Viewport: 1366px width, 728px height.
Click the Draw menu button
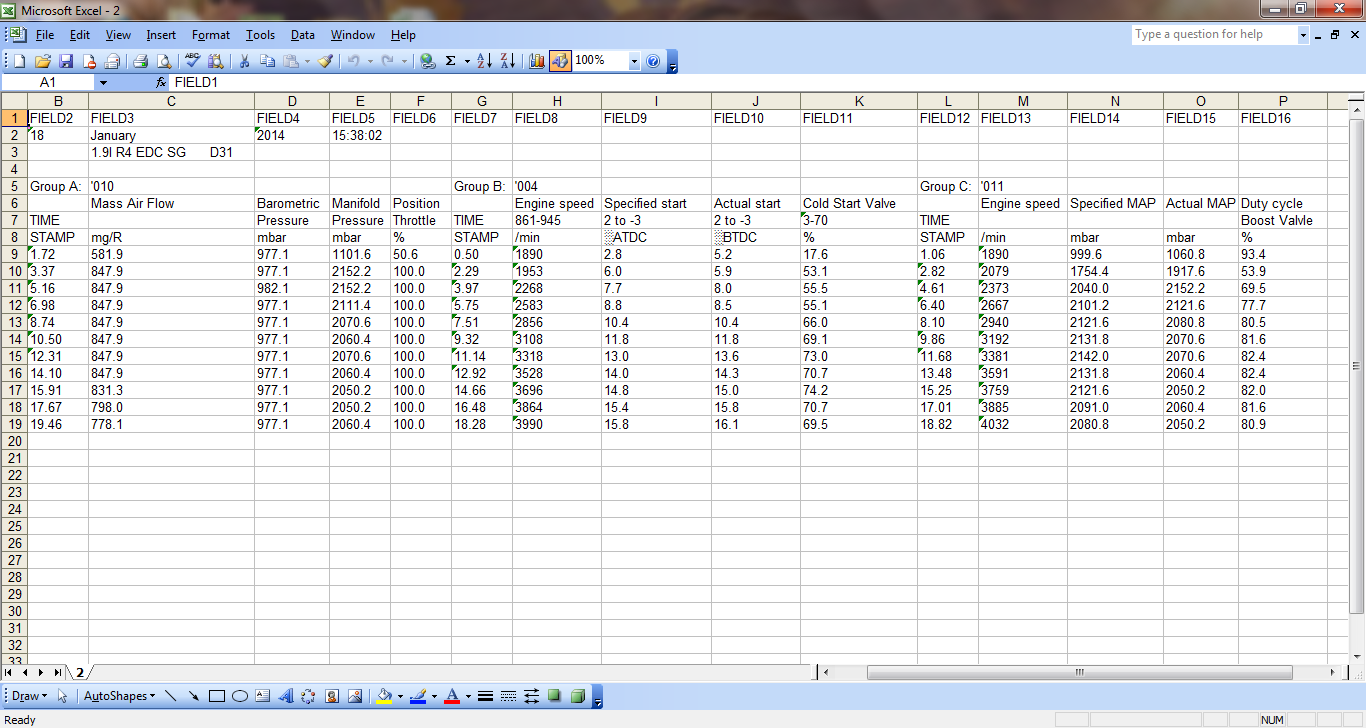[29, 696]
